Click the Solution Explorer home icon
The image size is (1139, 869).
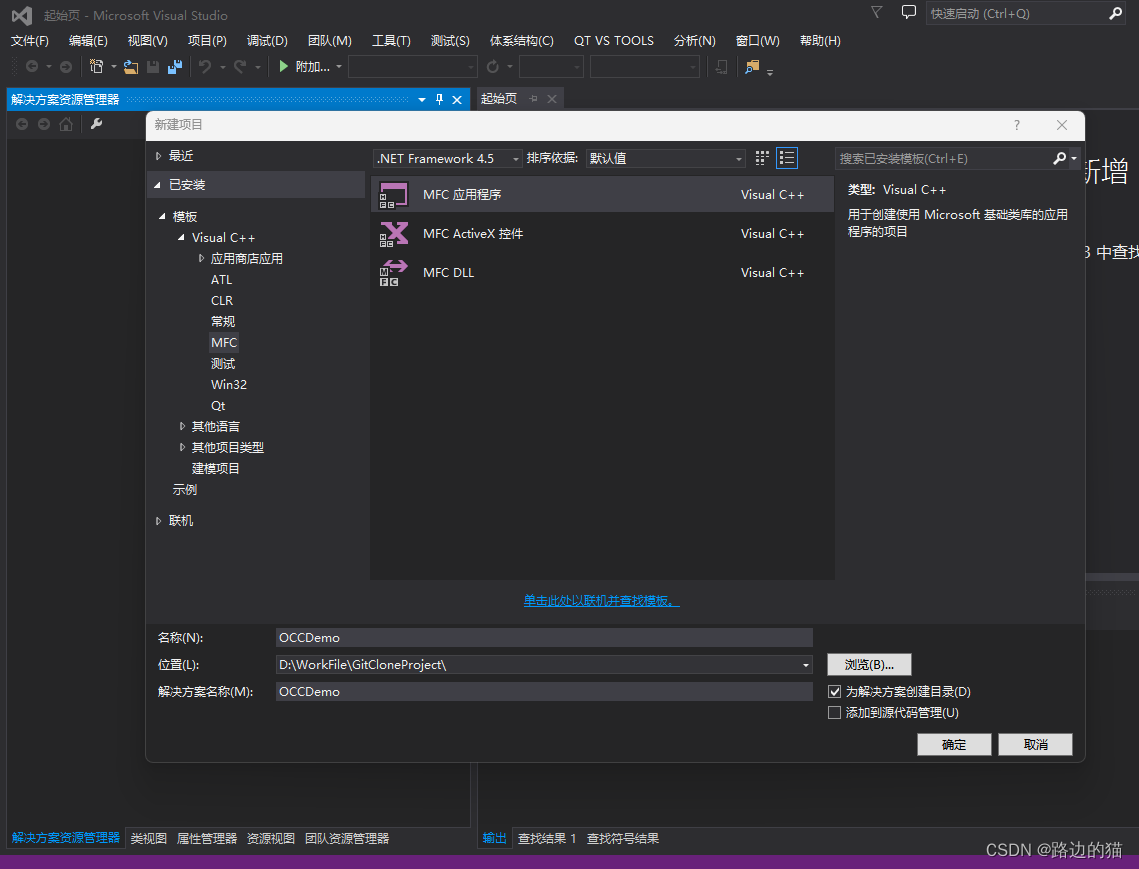[x=66, y=124]
